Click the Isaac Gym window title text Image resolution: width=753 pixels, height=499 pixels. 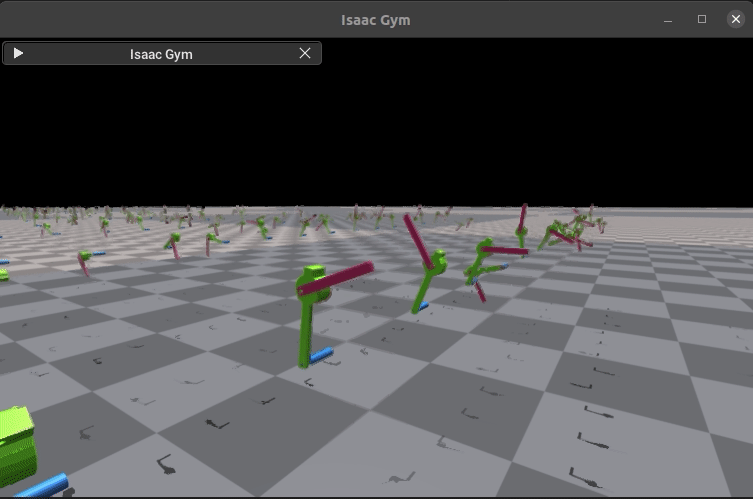pyautogui.click(x=376, y=20)
